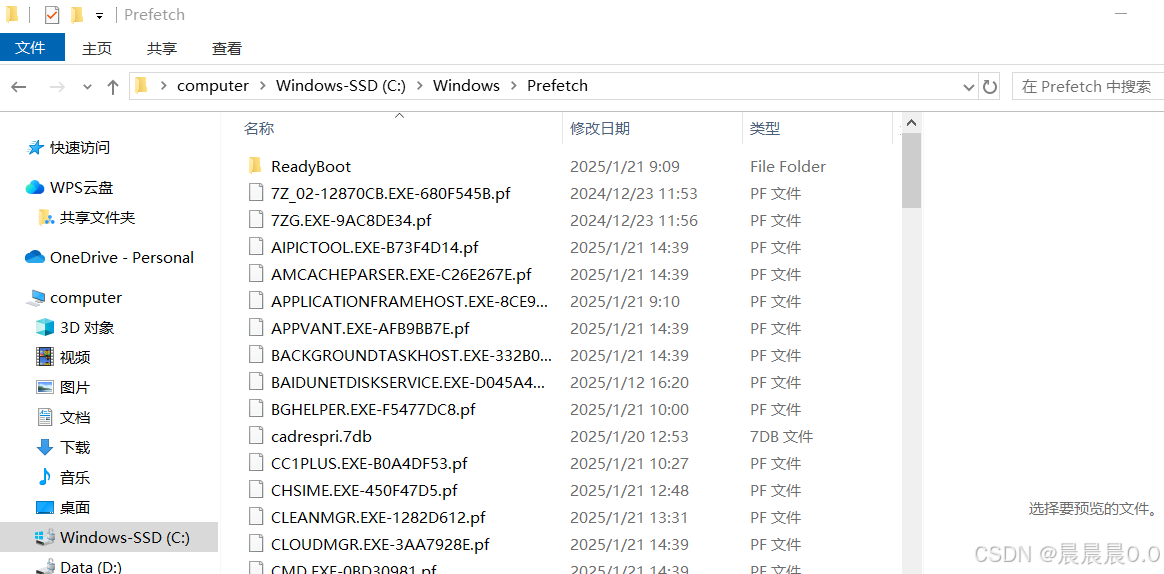The image size is (1164, 574).
Task: Click the CLOUDMGR.EXE-3AA7928E.pf file icon
Action: coord(256,544)
